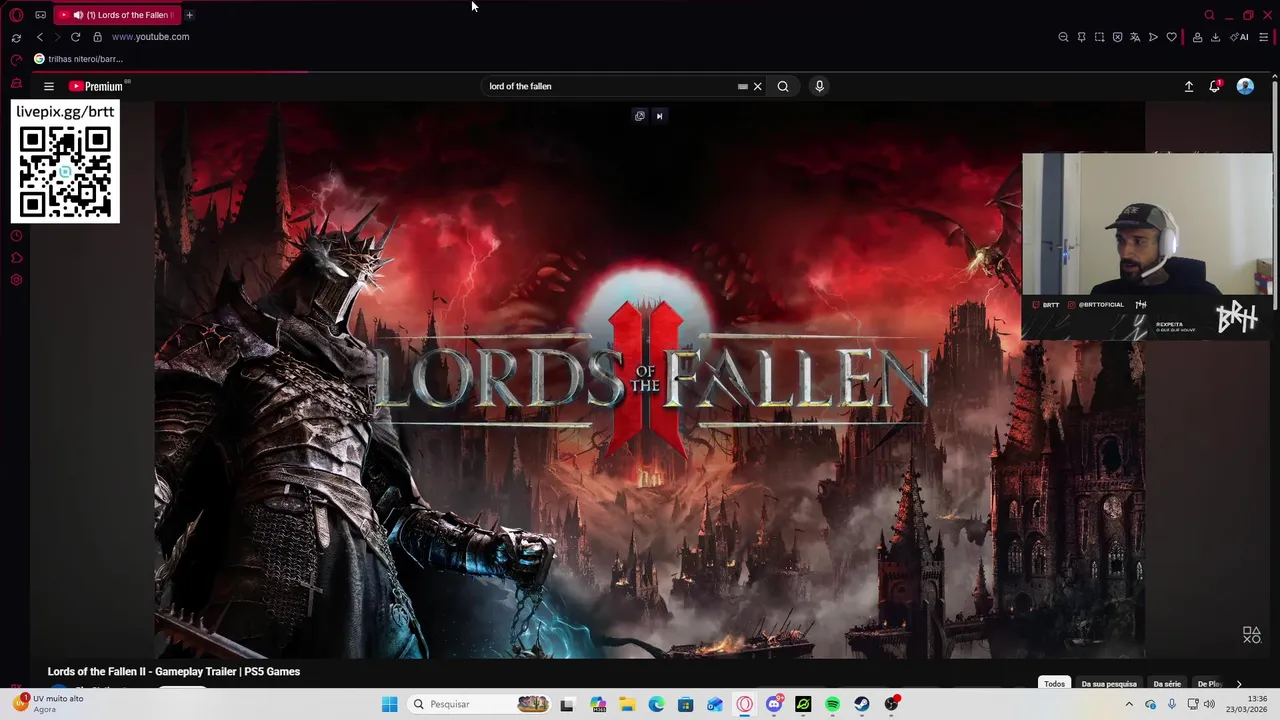Open Opera GX taskbar icon
The width and height of the screenshot is (1280, 720).
click(x=744, y=704)
